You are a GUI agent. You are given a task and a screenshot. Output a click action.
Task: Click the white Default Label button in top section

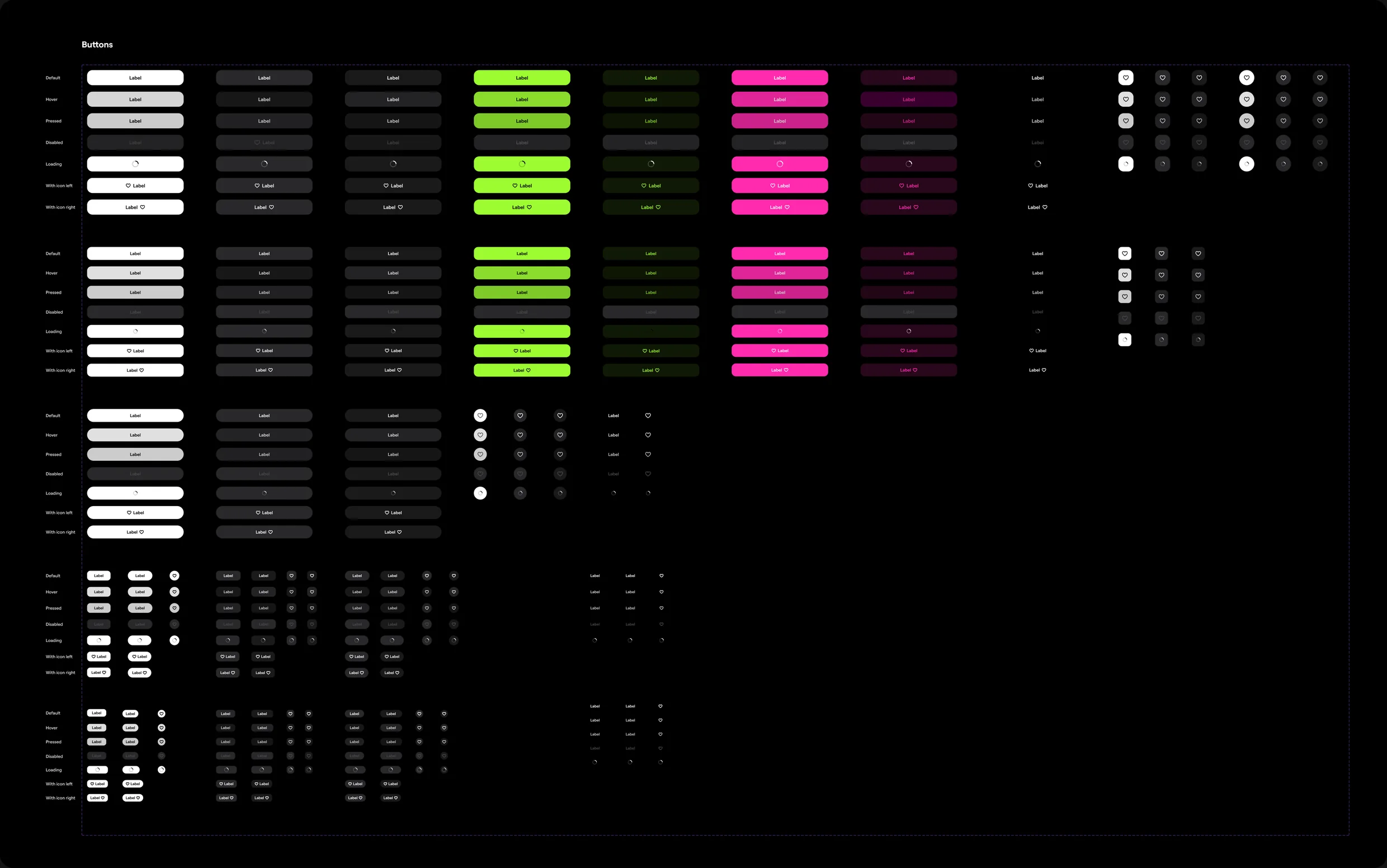click(x=135, y=78)
